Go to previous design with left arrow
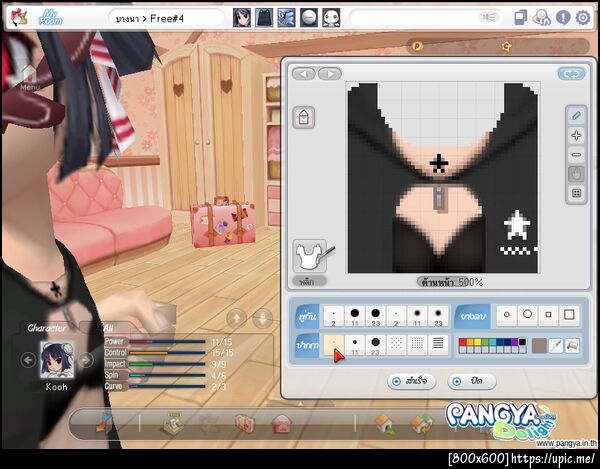The image size is (600, 469). 304,73
